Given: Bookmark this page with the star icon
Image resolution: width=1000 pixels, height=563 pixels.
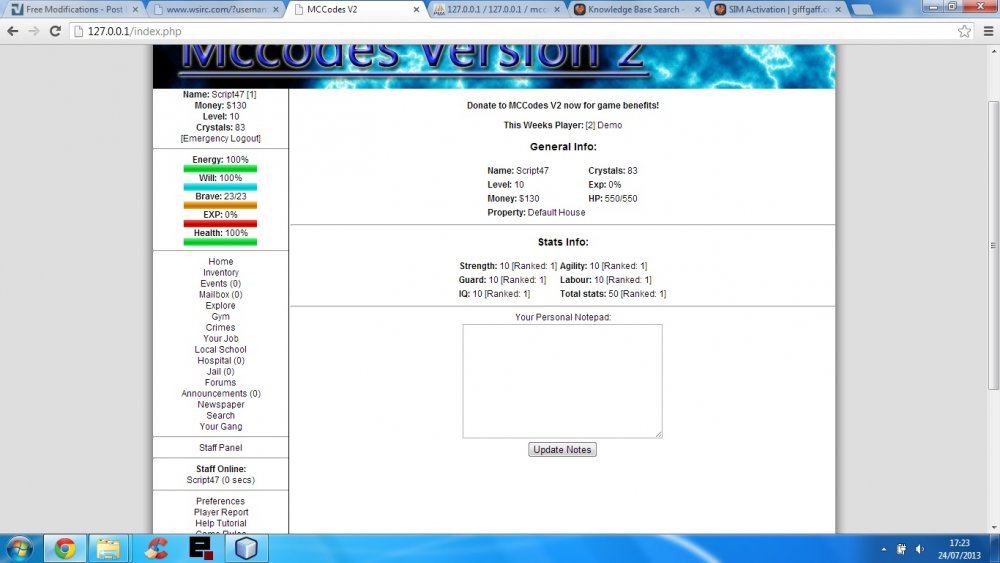Looking at the screenshot, I should coord(964,31).
